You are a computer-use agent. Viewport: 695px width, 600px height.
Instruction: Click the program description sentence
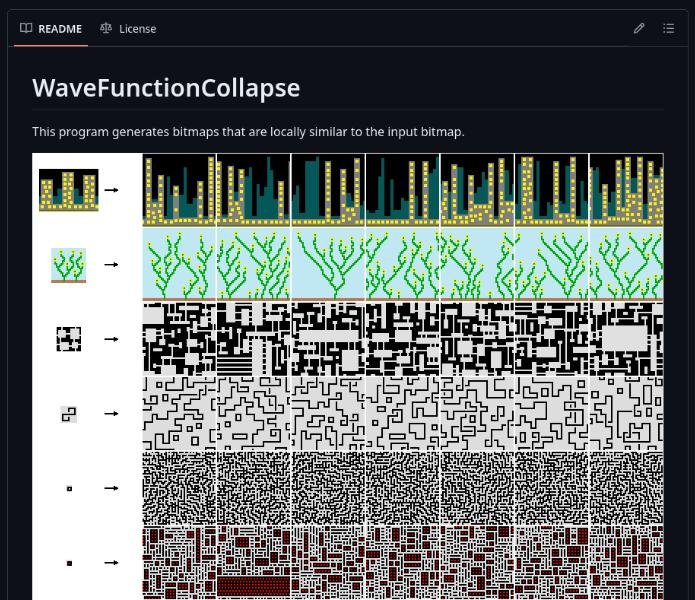coord(248,131)
